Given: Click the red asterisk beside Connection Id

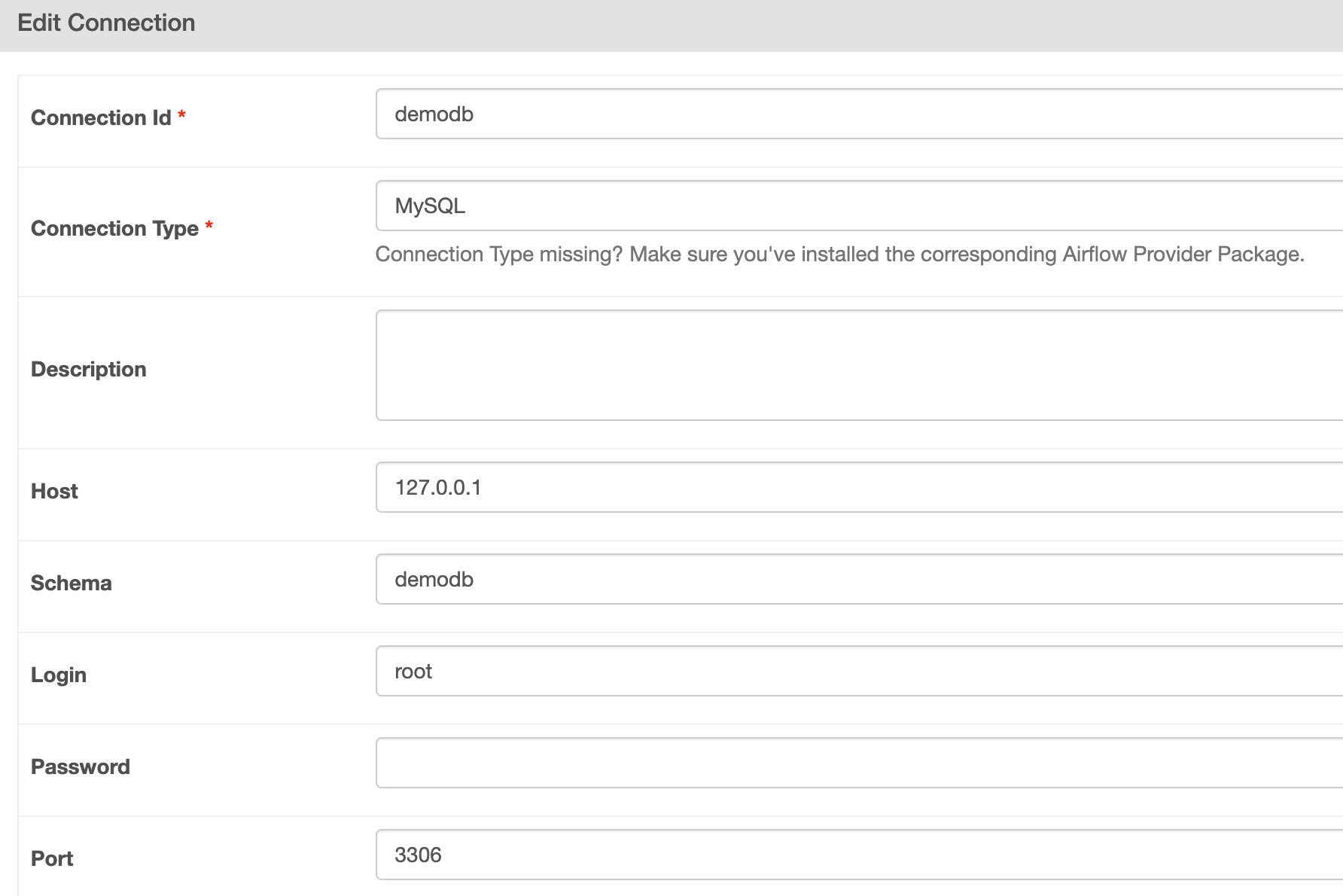Looking at the screenshot, I should [182, 115].
